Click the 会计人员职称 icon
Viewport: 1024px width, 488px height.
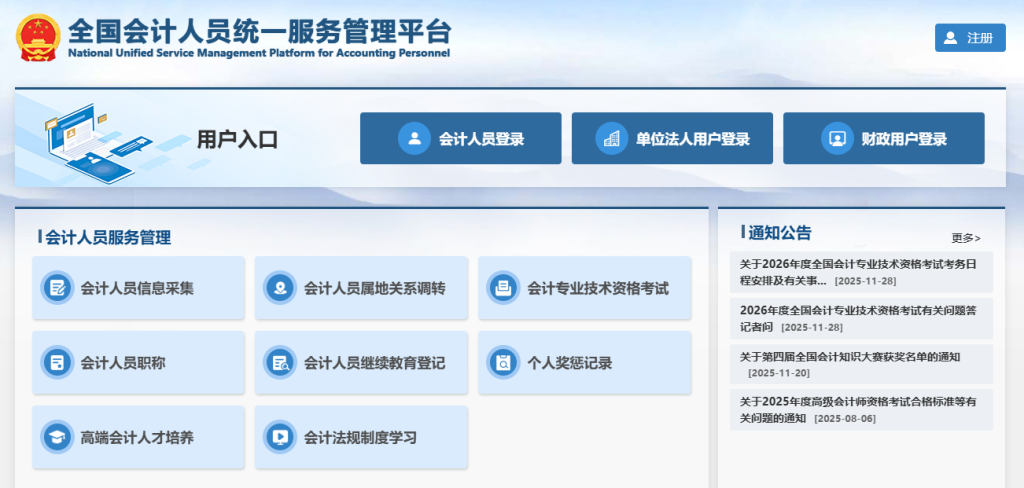(x=57, y=363)
